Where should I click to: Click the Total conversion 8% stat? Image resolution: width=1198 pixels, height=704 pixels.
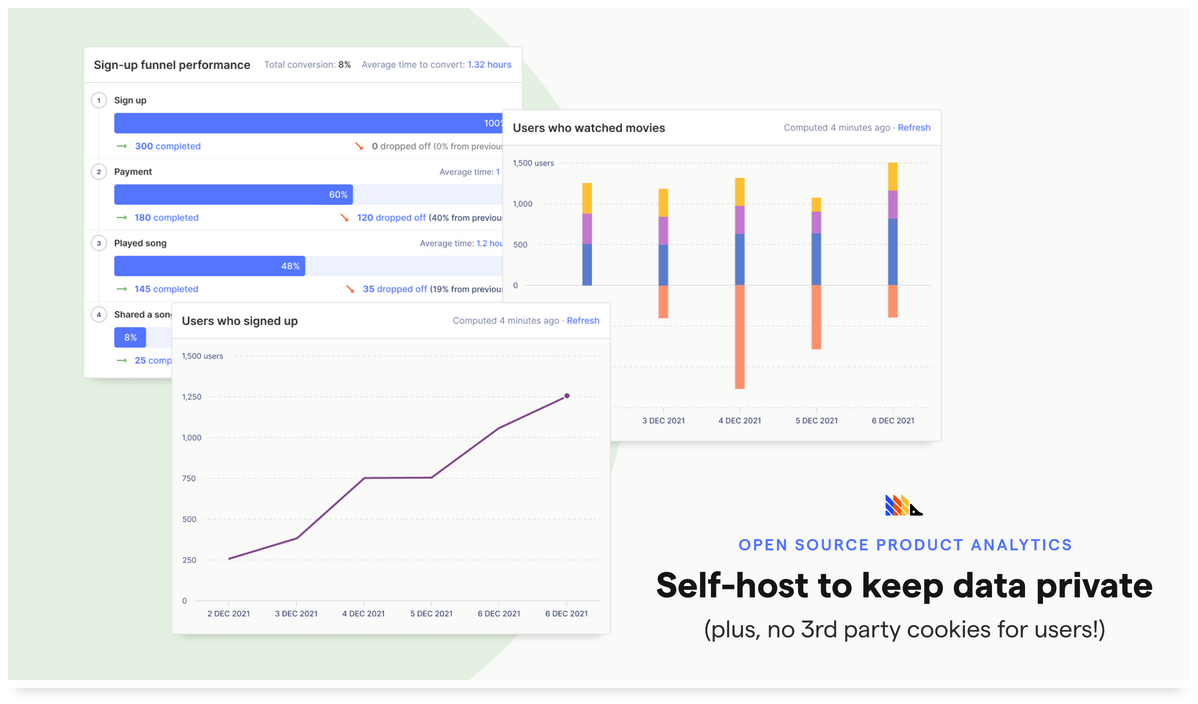tap(308, 64)
